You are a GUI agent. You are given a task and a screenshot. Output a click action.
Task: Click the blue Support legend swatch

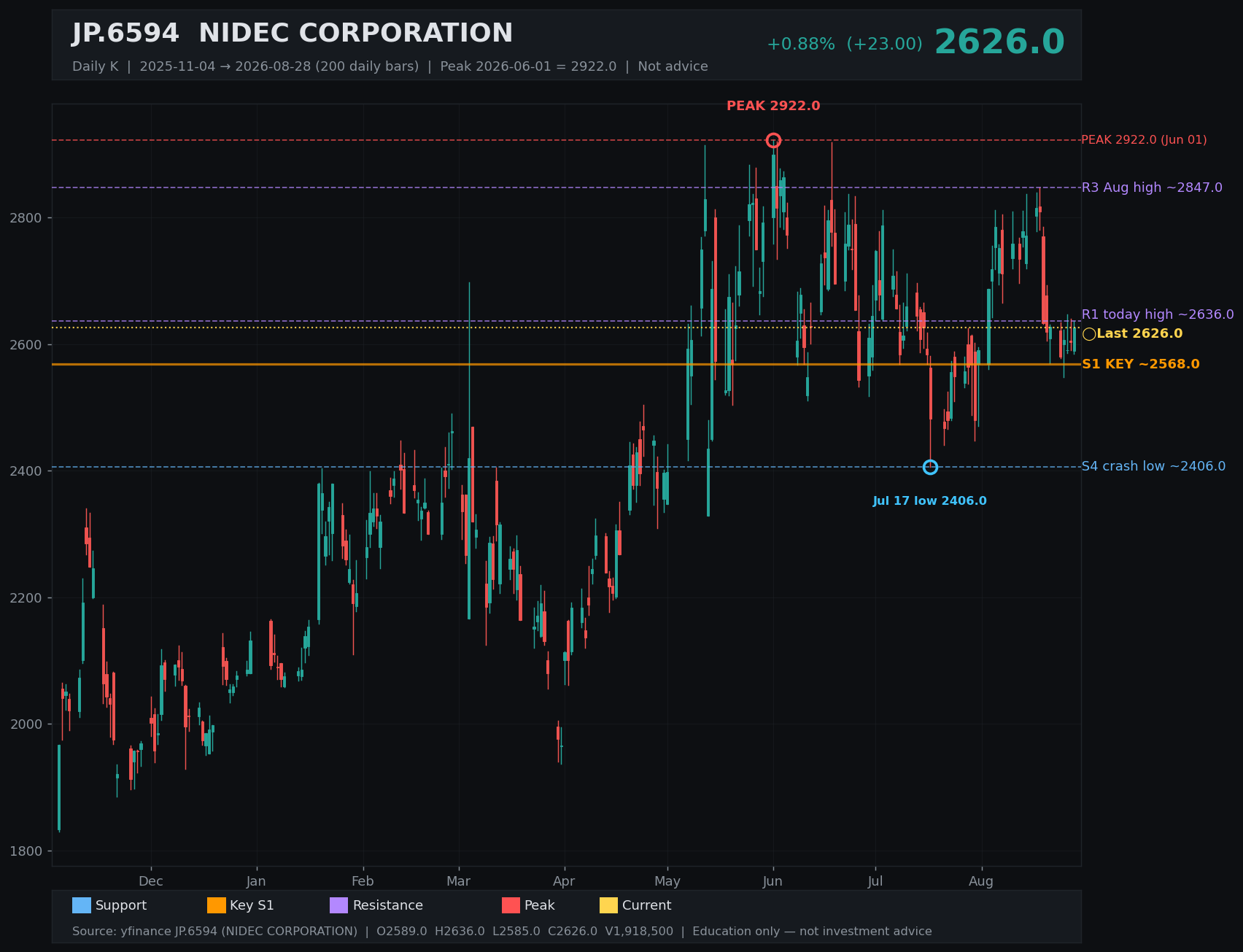(82, 905)
